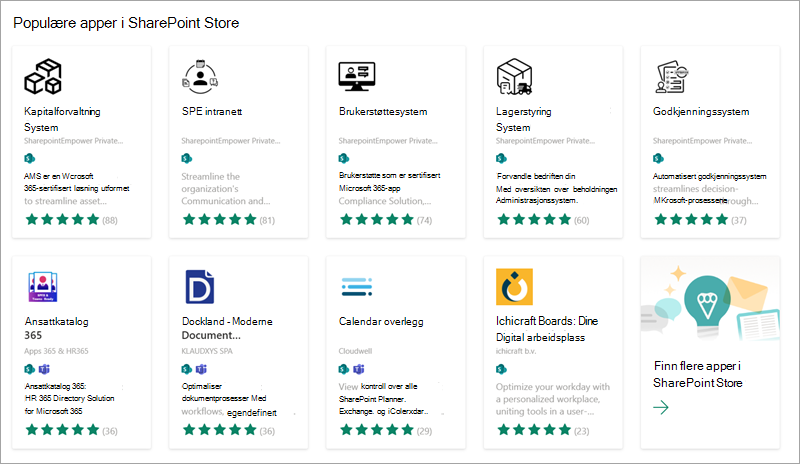Click Teams badge on Dockland card
800x464 pixels.
tap(202, 369)
